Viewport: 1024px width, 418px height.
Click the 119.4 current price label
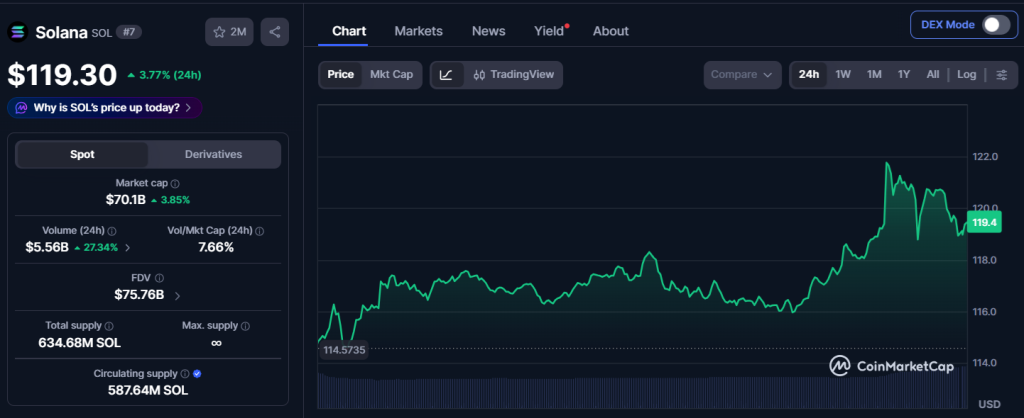[x=984, y=223]
